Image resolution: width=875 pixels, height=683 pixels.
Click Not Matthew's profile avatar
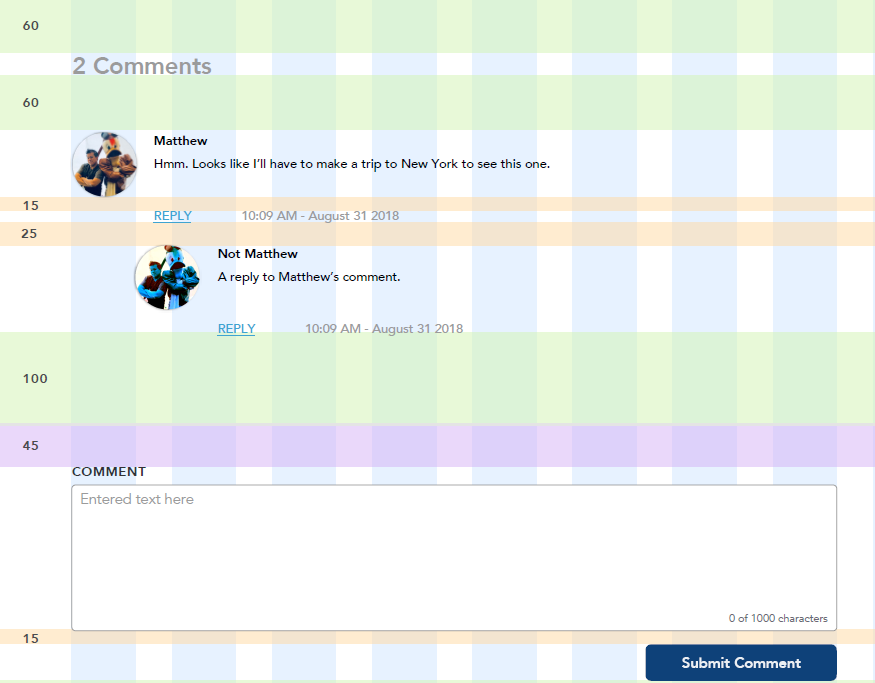(167, 277)
